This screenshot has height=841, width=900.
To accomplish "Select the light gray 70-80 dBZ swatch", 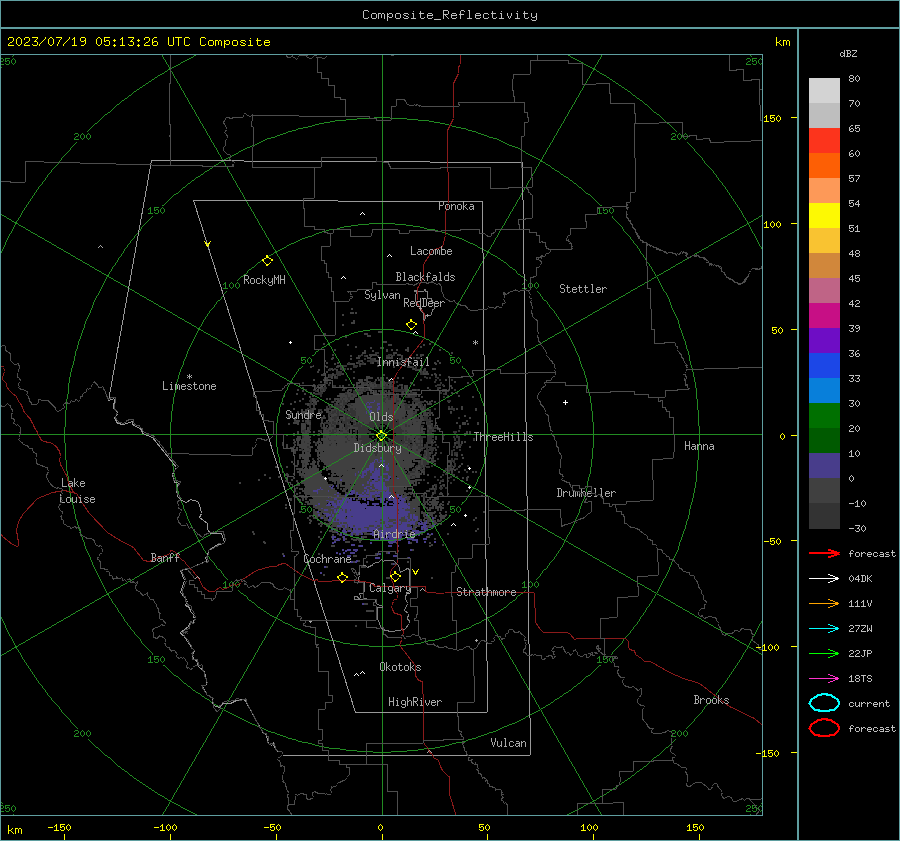I will [824, 91].
